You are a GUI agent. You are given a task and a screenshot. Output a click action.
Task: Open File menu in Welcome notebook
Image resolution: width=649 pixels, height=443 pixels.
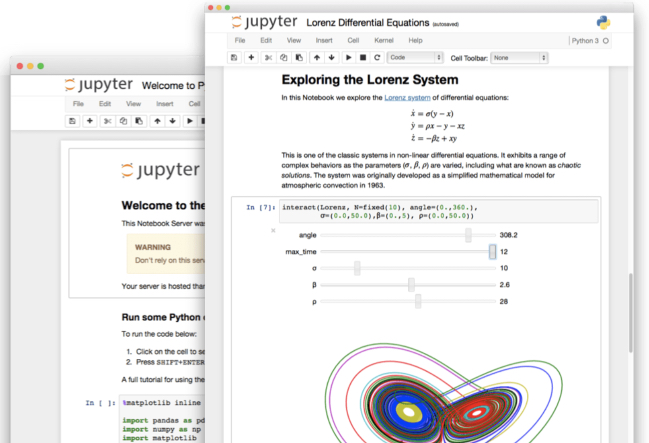pos(78,104)
